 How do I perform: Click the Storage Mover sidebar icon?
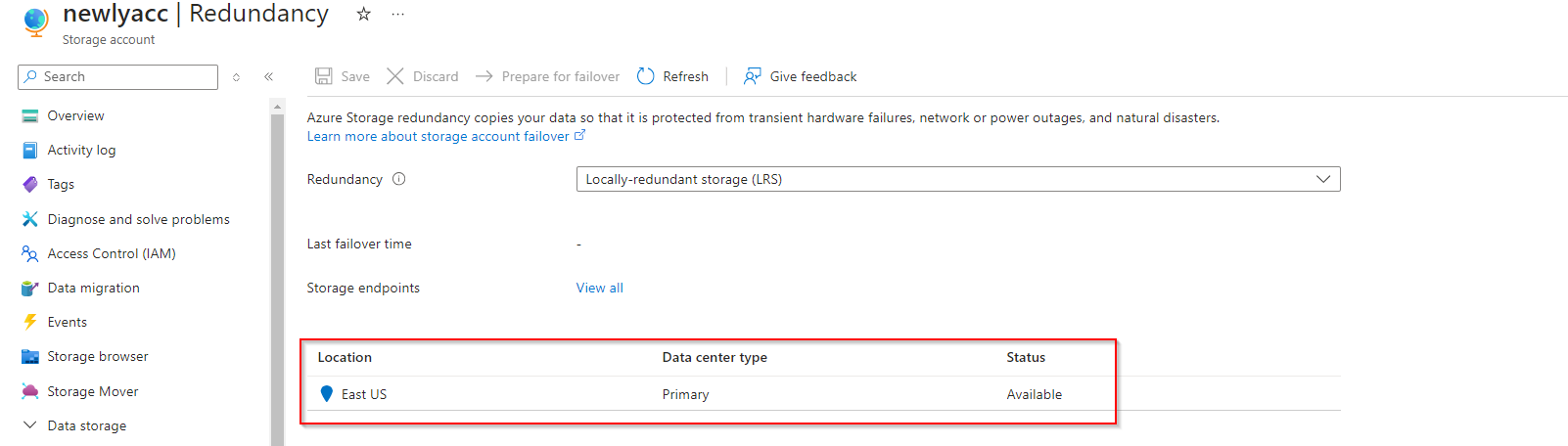pos(30,391)
